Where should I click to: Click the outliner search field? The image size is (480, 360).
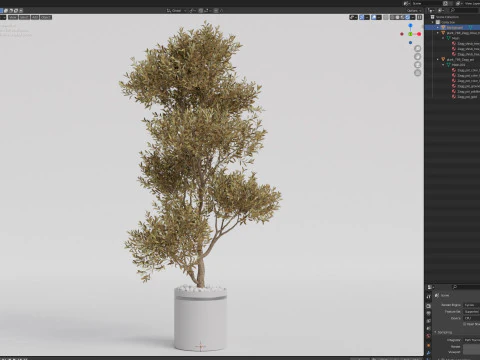[x=463, y=11]
